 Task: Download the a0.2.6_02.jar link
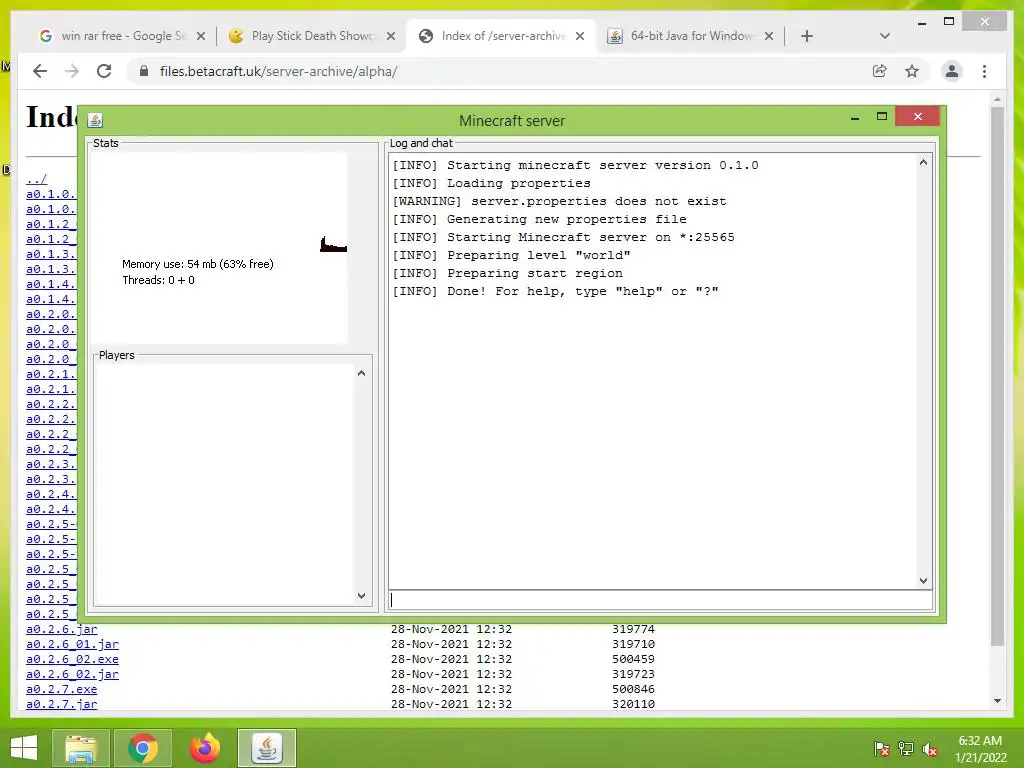point(72,675)
